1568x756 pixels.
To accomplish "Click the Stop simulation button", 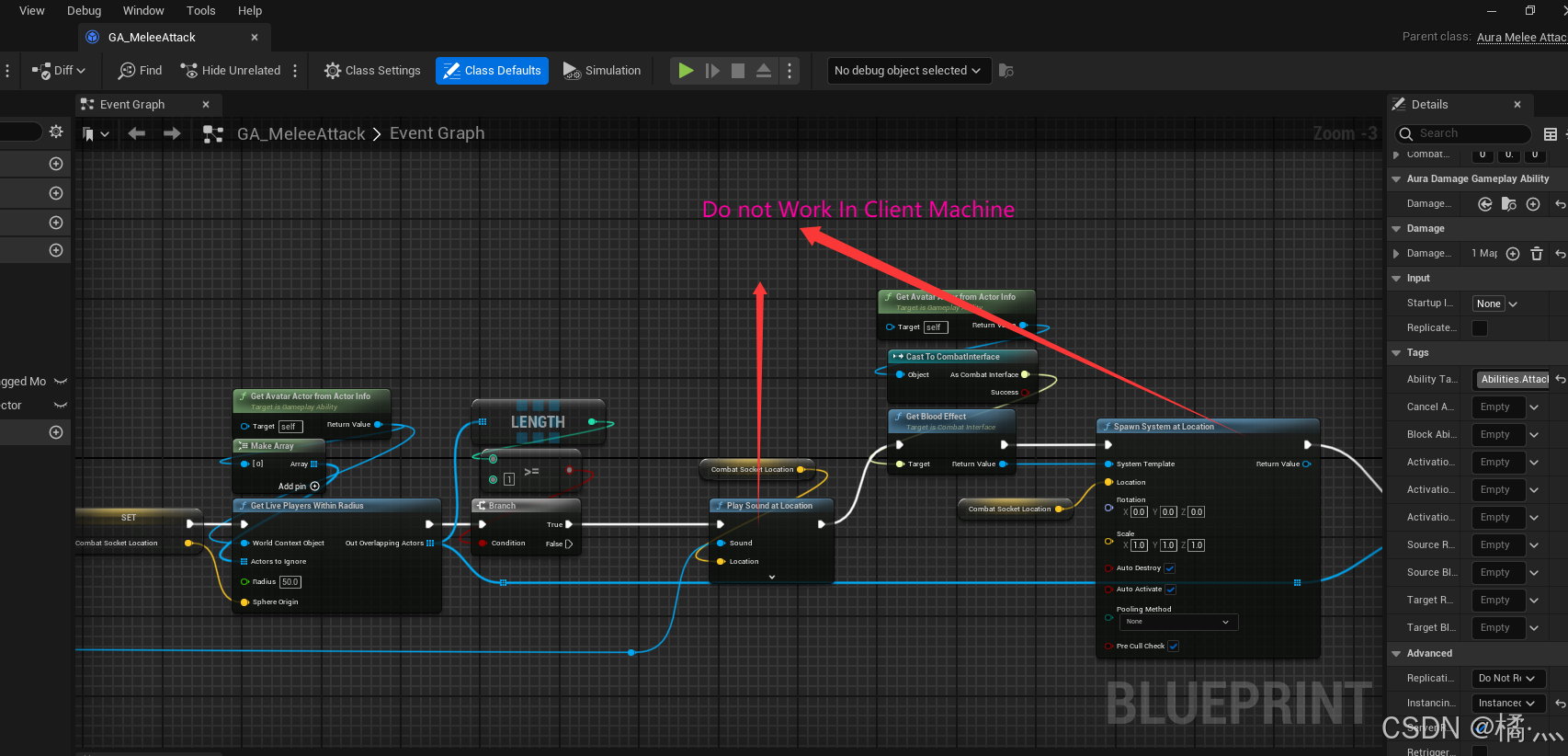I will (x=738, y=71).
